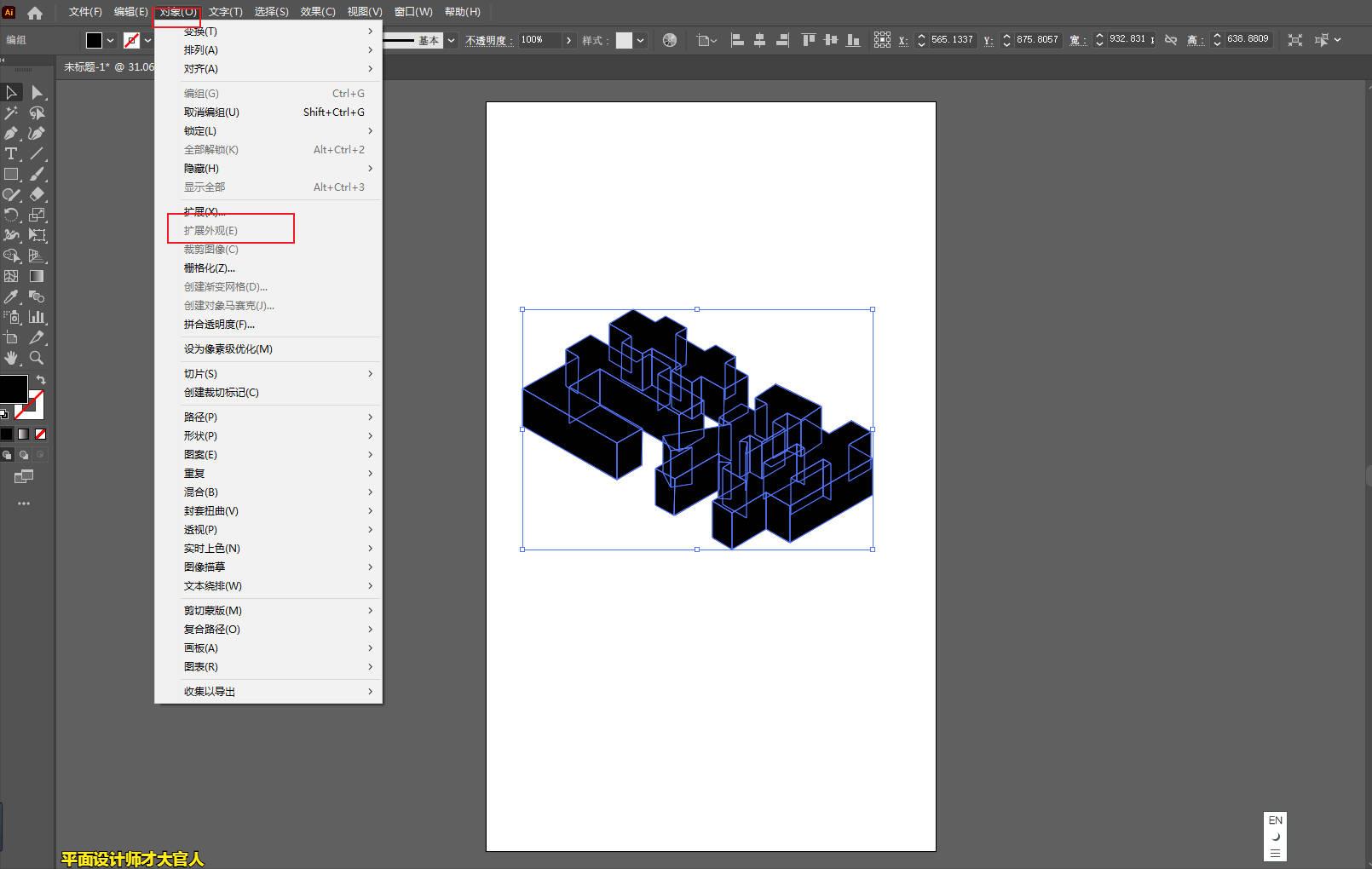
Task: Select the Zoom tool
Action: click(37, 358)
